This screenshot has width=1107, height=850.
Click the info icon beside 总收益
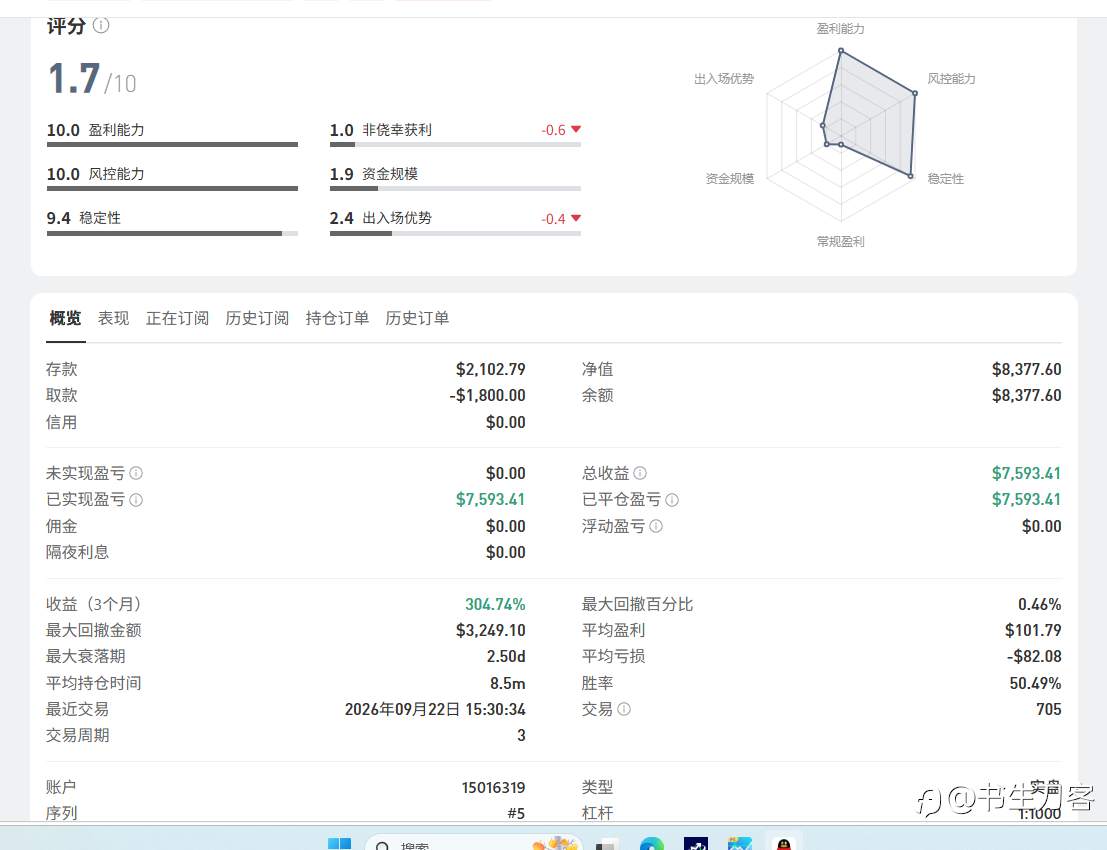click(640, 473)
